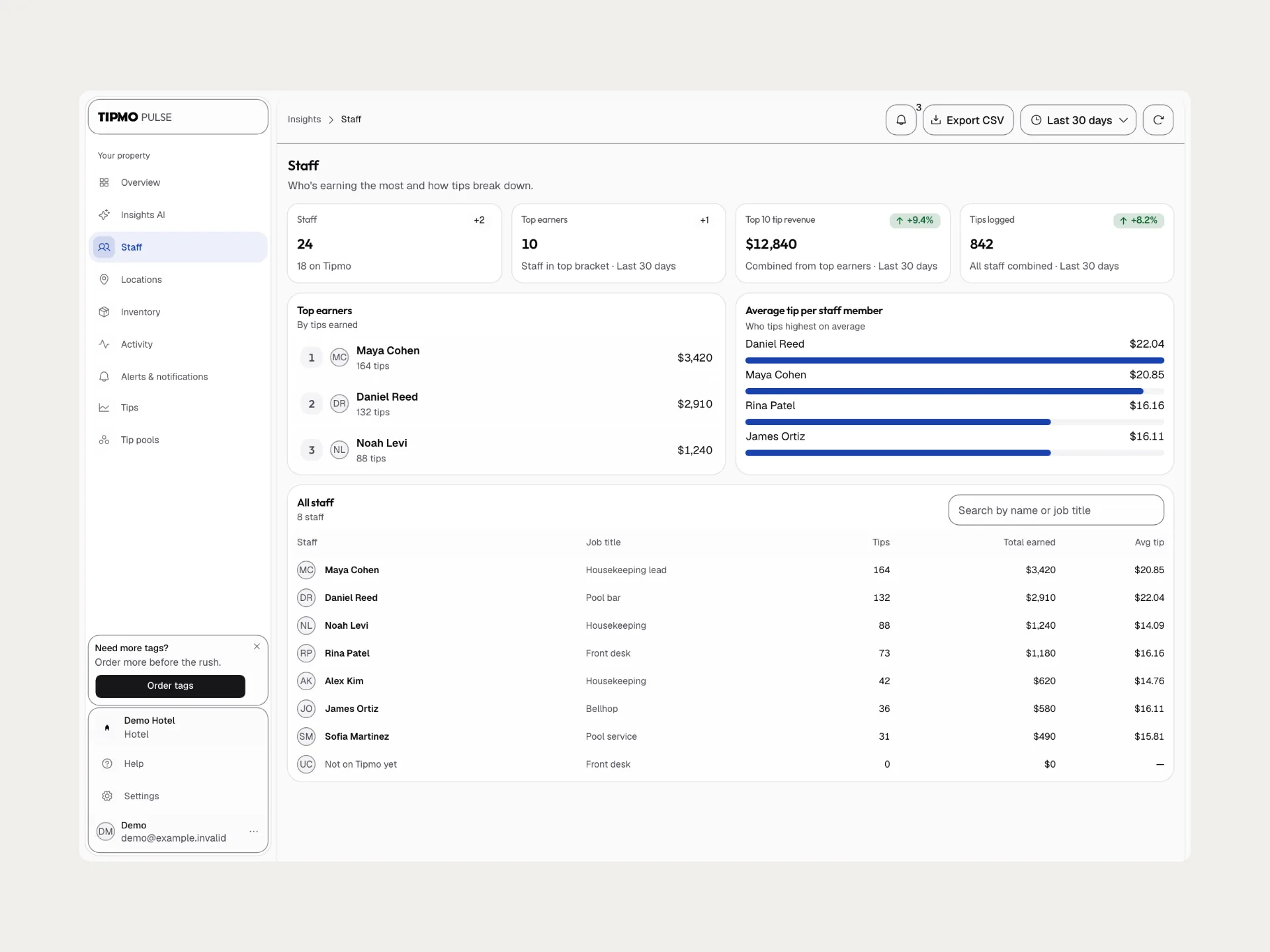Click the Locations pin icon
The height and width of the screenshot is (952, 1270).
pos(104,280)
